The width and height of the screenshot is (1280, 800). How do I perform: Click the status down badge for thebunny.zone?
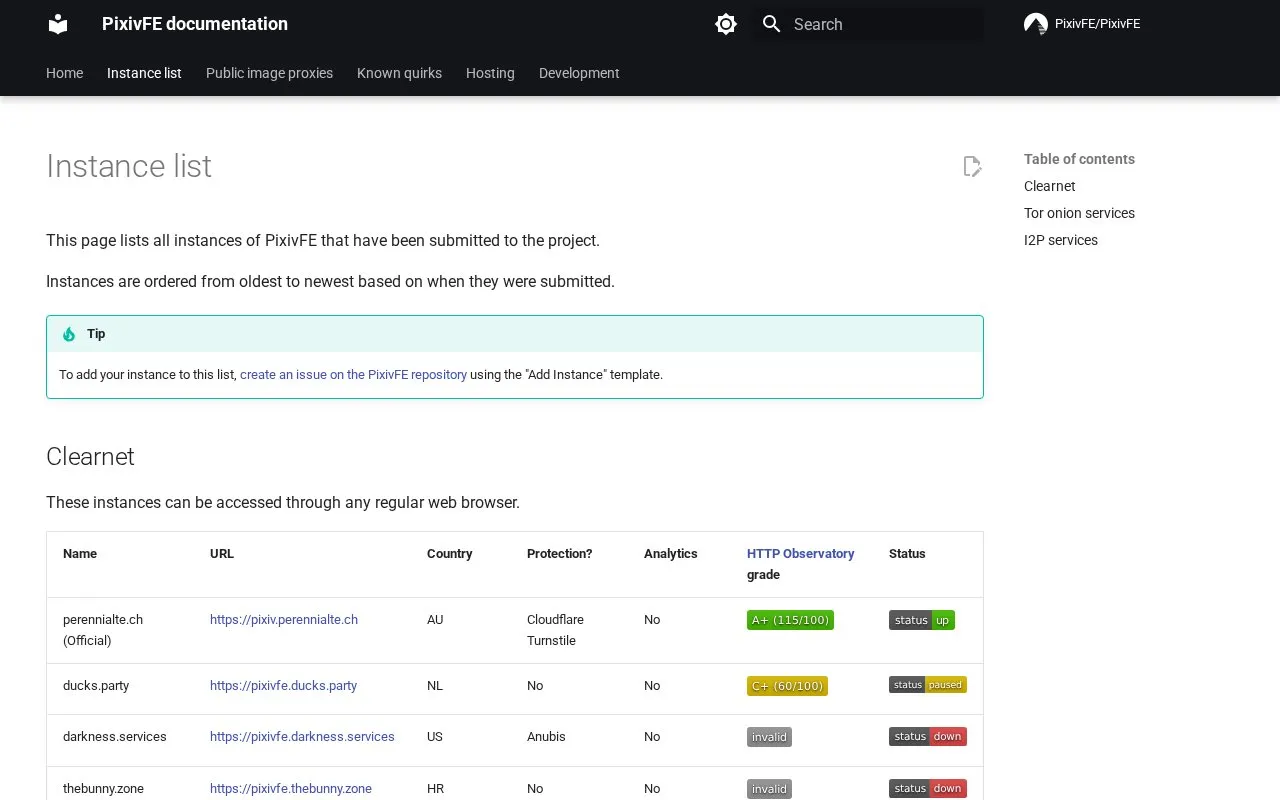click(928, 789)
